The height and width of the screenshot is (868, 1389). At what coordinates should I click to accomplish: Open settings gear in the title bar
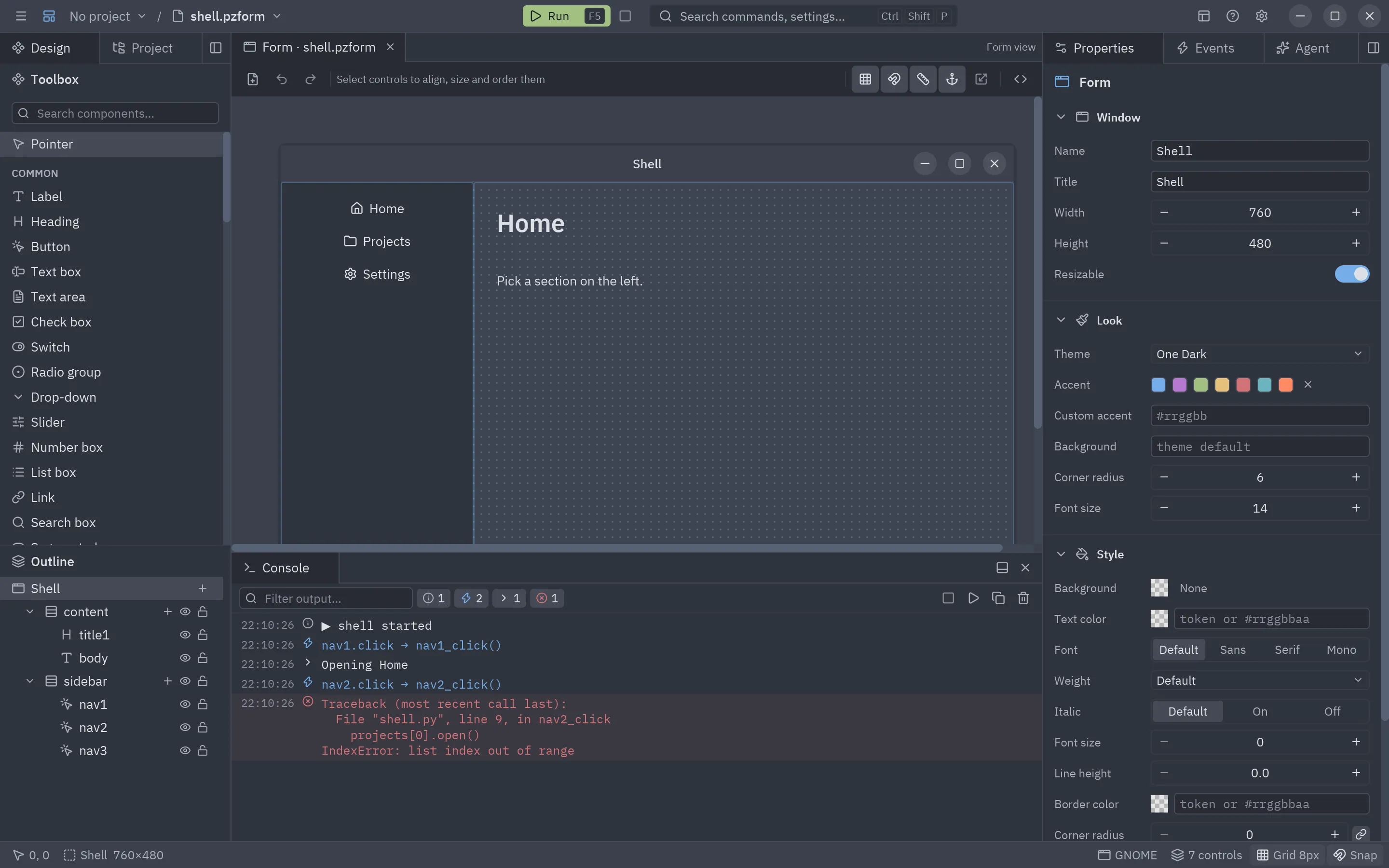[1261, 16]
